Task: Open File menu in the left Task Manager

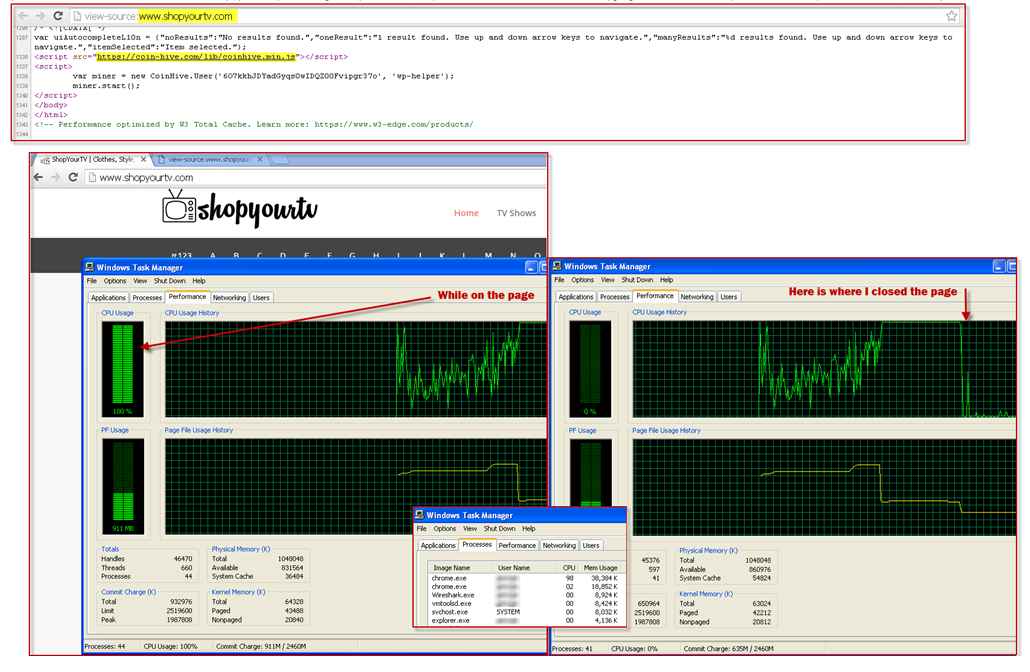Action: pos(92,280)
